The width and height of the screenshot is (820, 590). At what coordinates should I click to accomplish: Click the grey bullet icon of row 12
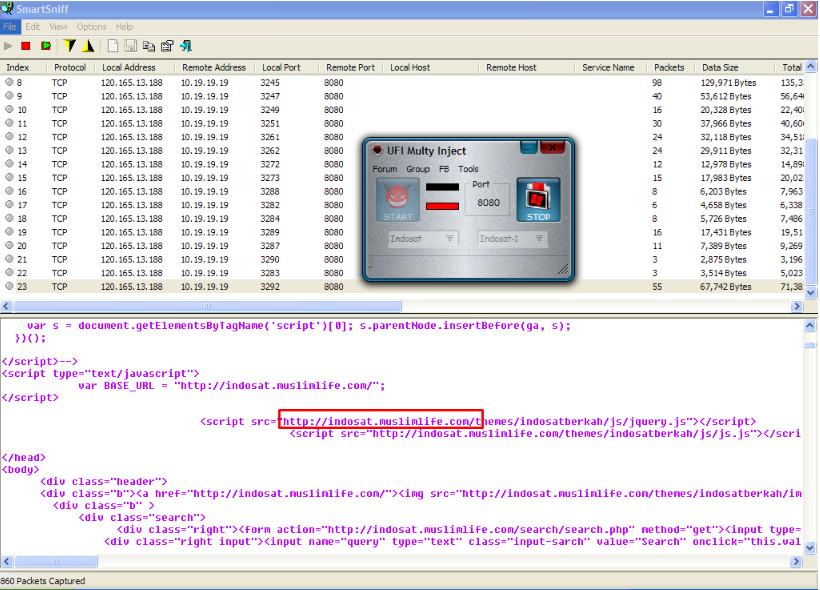click(x=9, y=137)
